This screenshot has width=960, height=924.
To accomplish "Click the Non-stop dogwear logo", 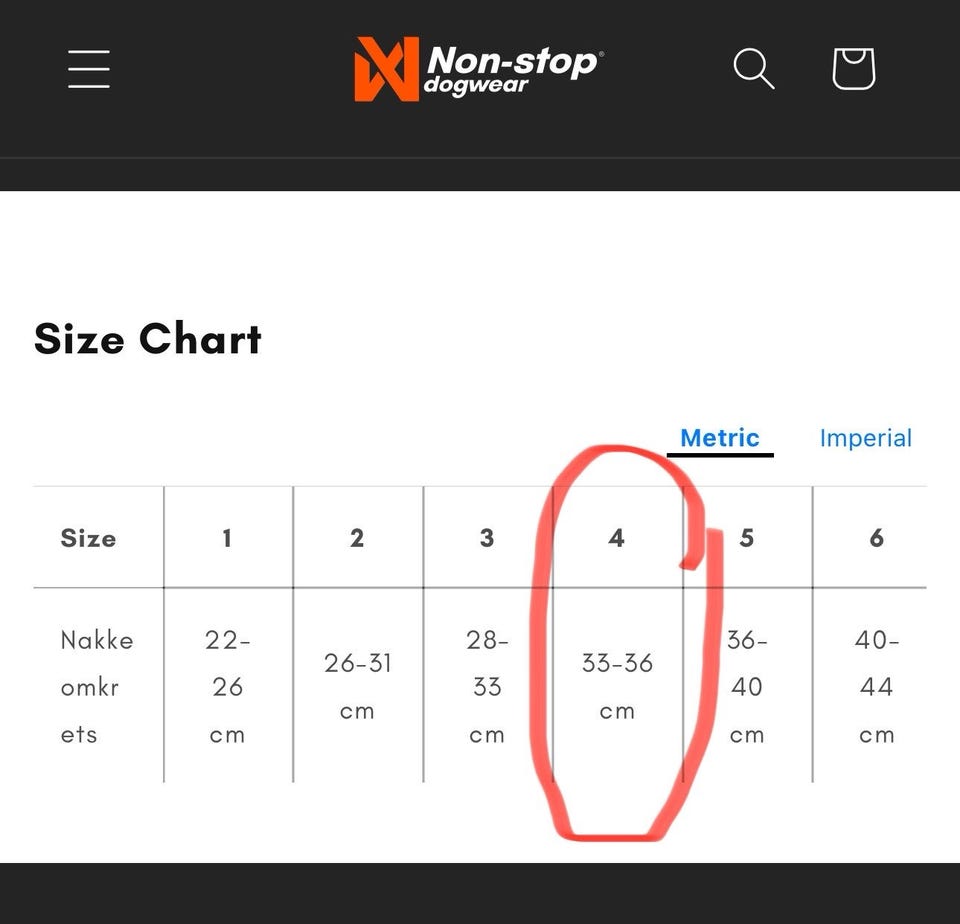I will click(x=479, y=69).
